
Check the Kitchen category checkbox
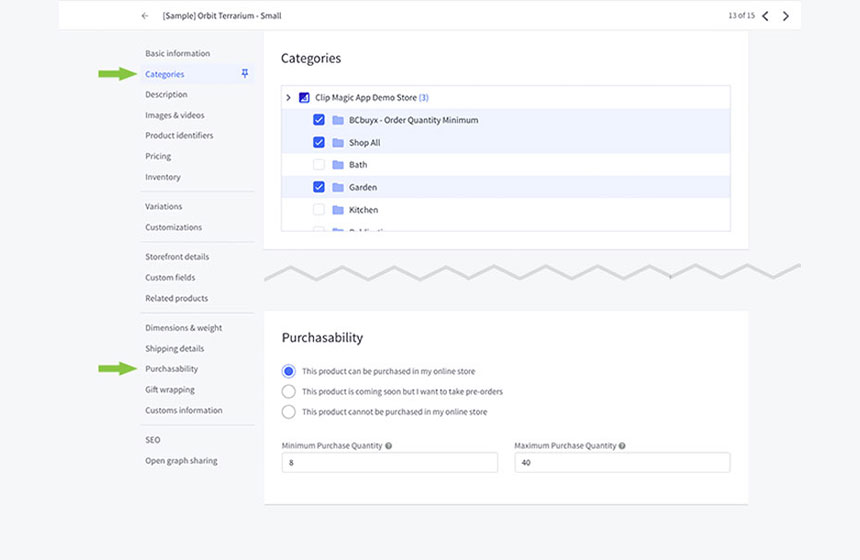tap(319, 210)
